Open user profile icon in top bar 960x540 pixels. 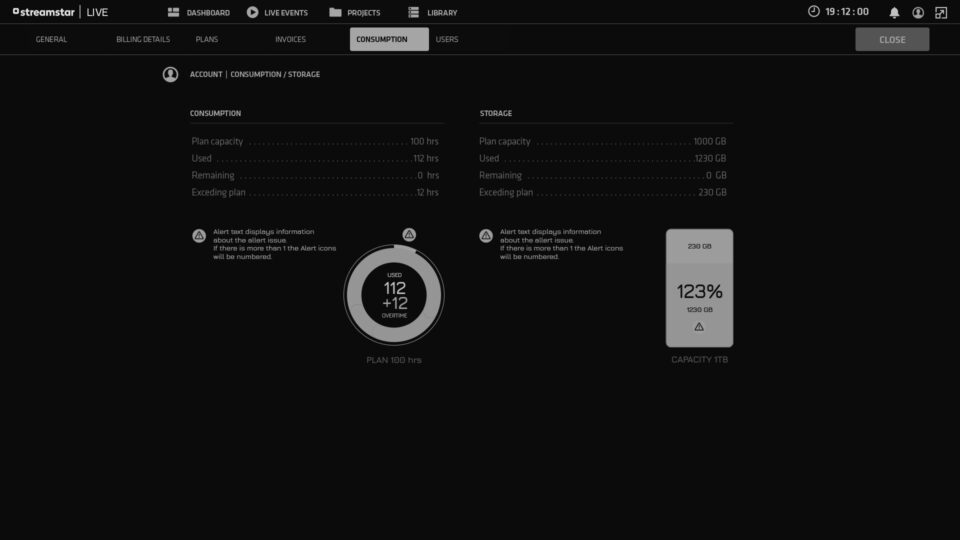(x=918, y=12)
